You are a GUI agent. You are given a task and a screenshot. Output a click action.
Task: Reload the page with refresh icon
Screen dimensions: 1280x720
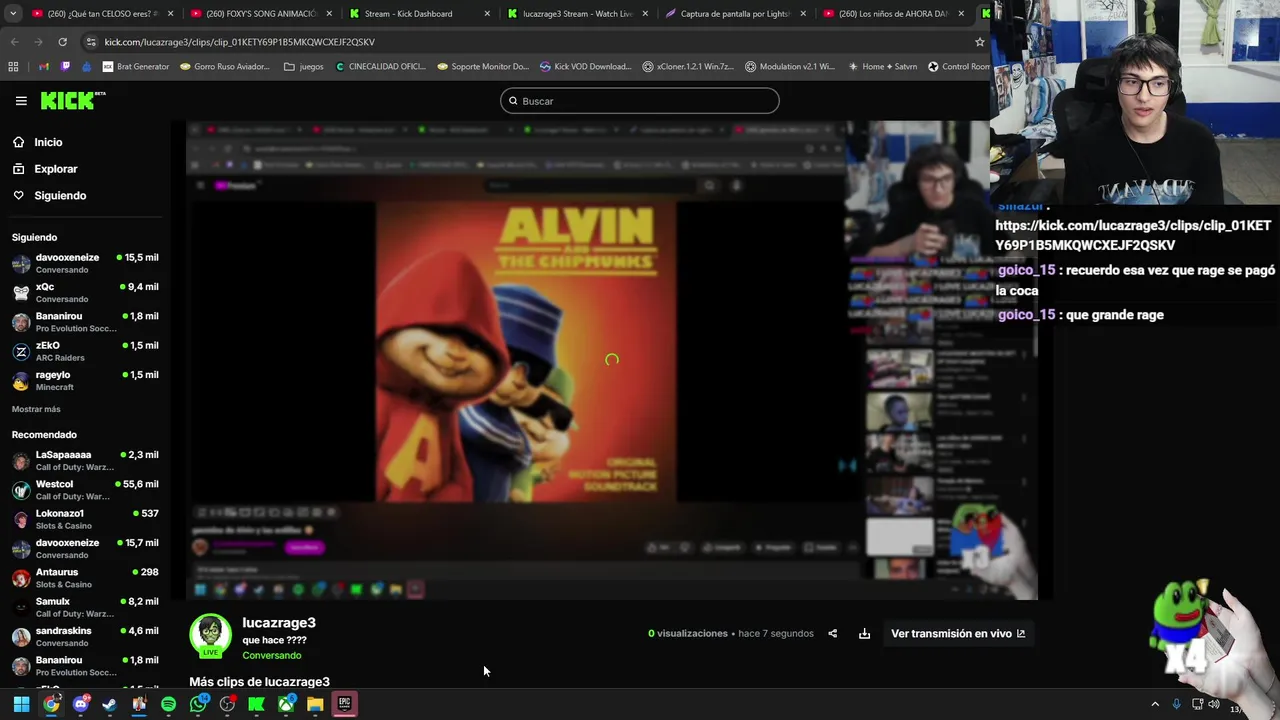tap(62, 42)
